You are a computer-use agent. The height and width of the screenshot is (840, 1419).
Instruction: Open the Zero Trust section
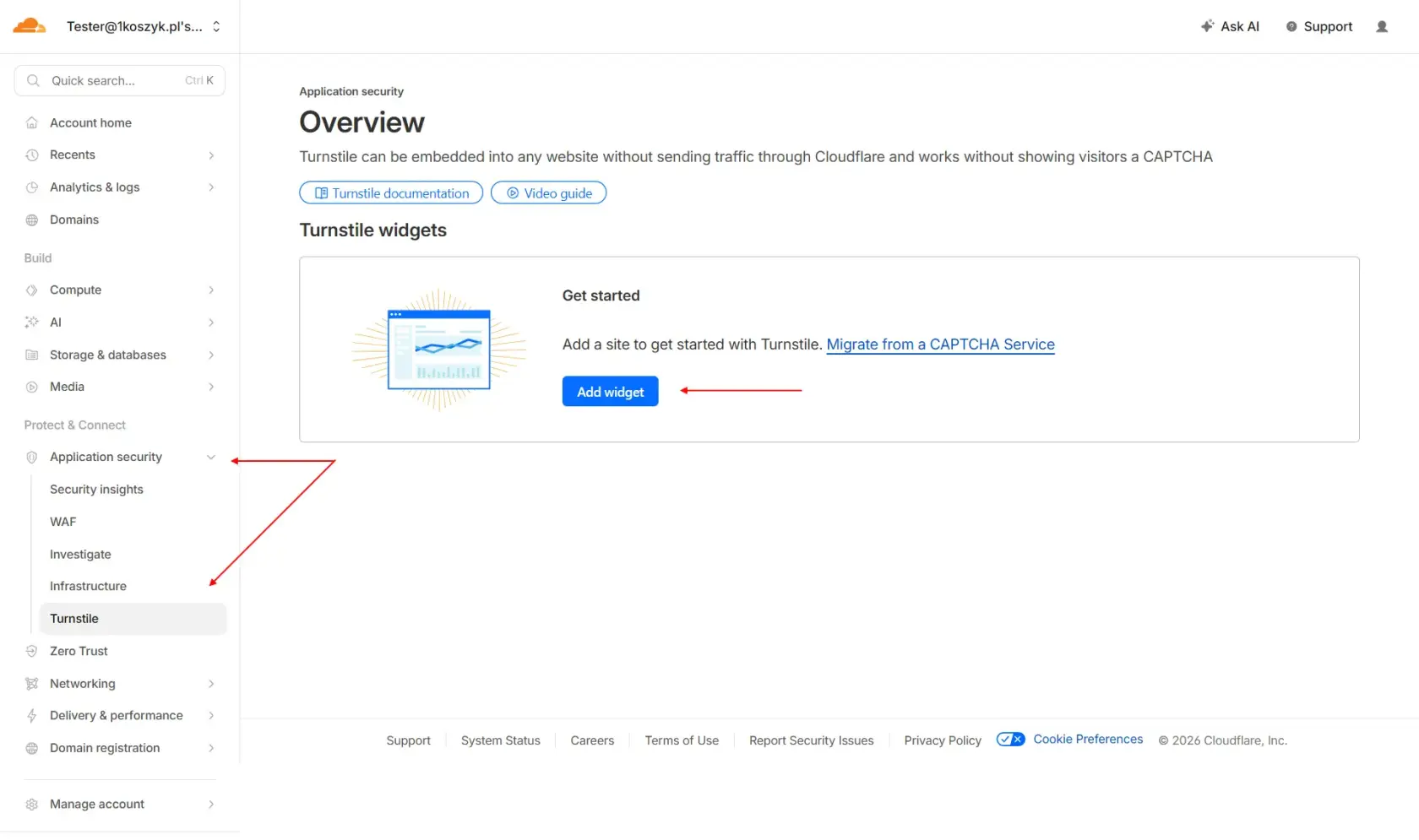pos(78,651)
